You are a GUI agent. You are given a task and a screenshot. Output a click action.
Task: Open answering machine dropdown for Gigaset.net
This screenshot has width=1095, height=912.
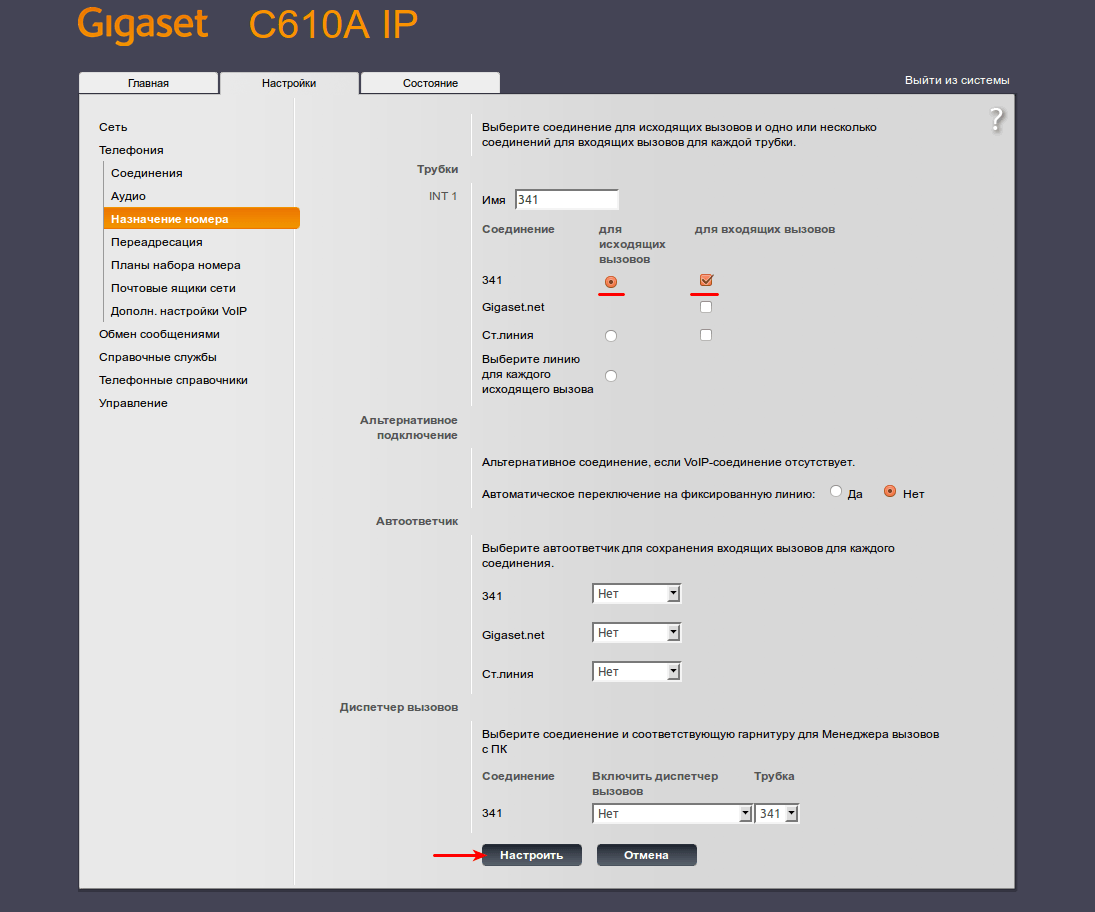636,633
